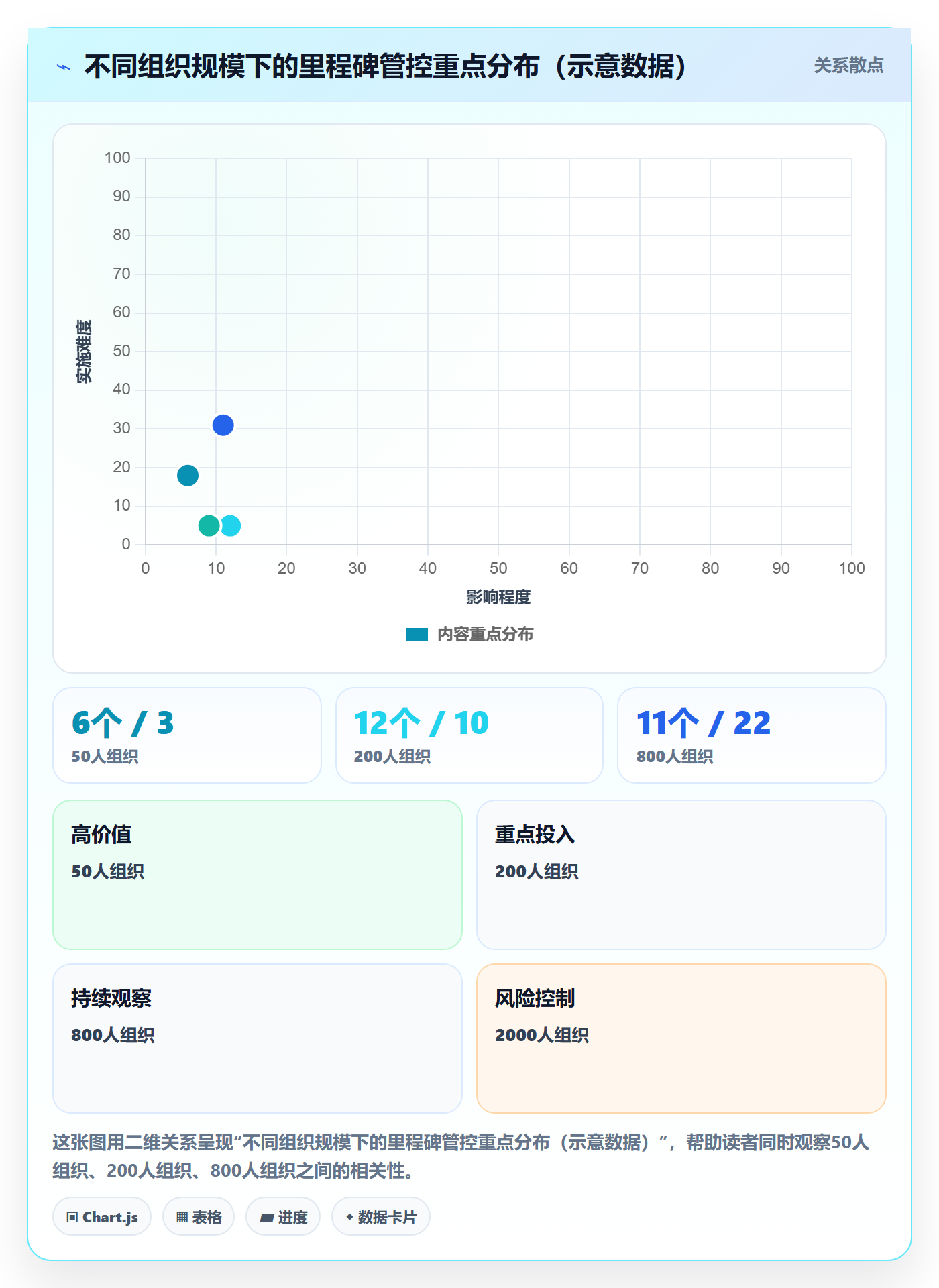
Task: Click the 50人组织 label under 6个 / 3
Action: [105, 757]
